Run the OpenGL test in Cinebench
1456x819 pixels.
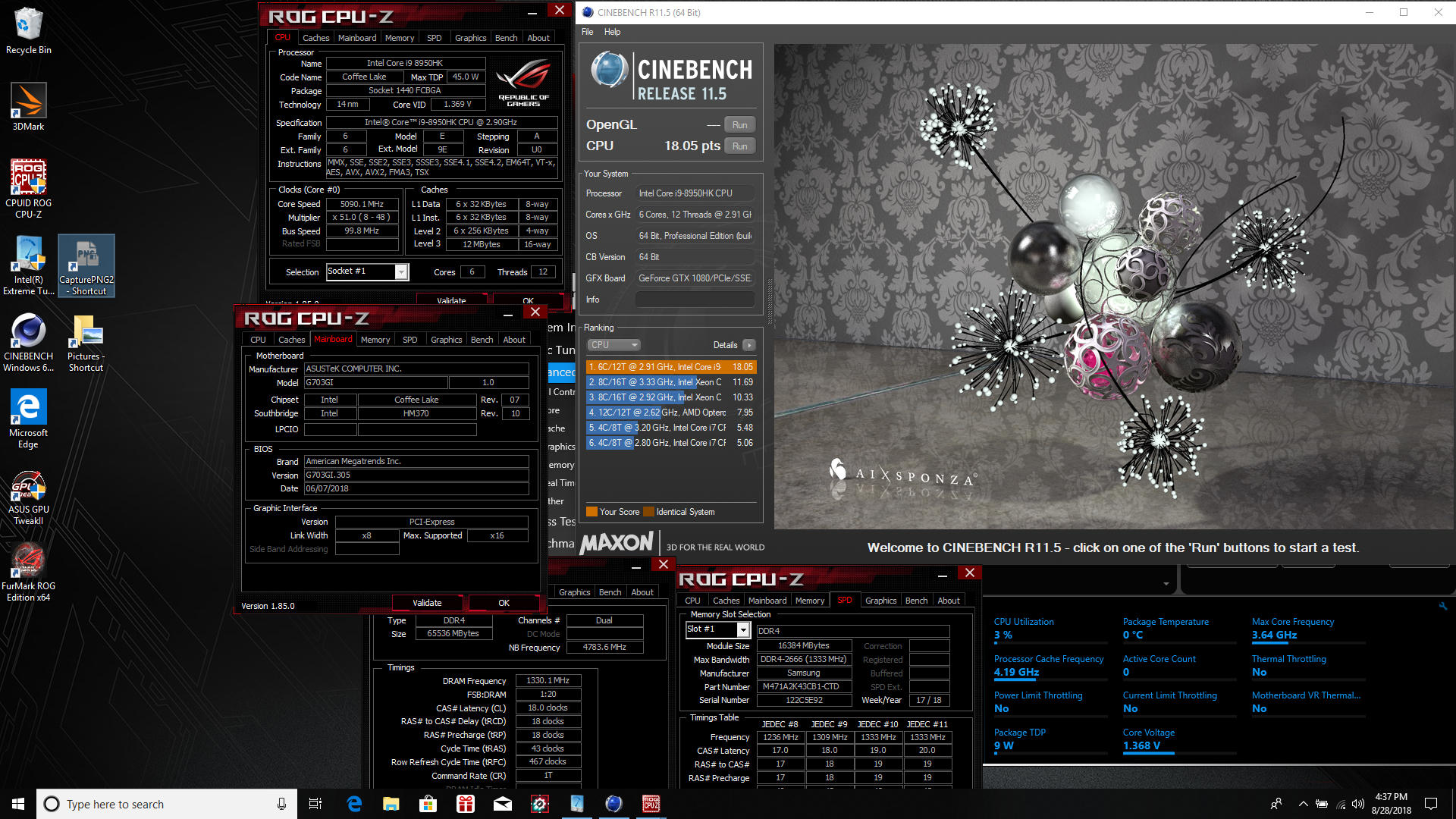tap(739, 125)
